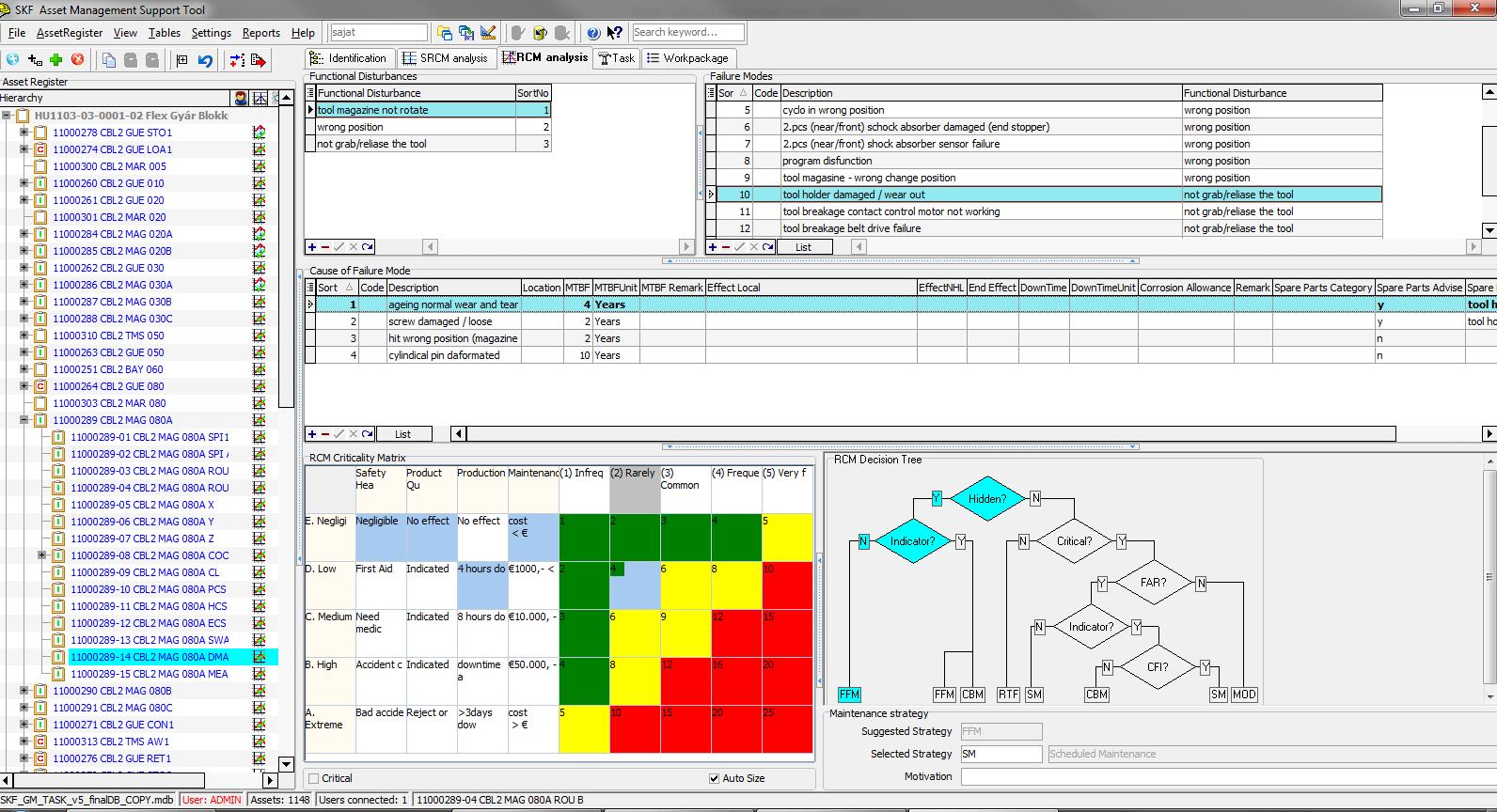Viewport: 1497px width, 812px height.
Task: Click the red C clipboard icon of 11000274 CBL2 GUE LOA1
Action: pyautogui.click(x=40, y=149)
